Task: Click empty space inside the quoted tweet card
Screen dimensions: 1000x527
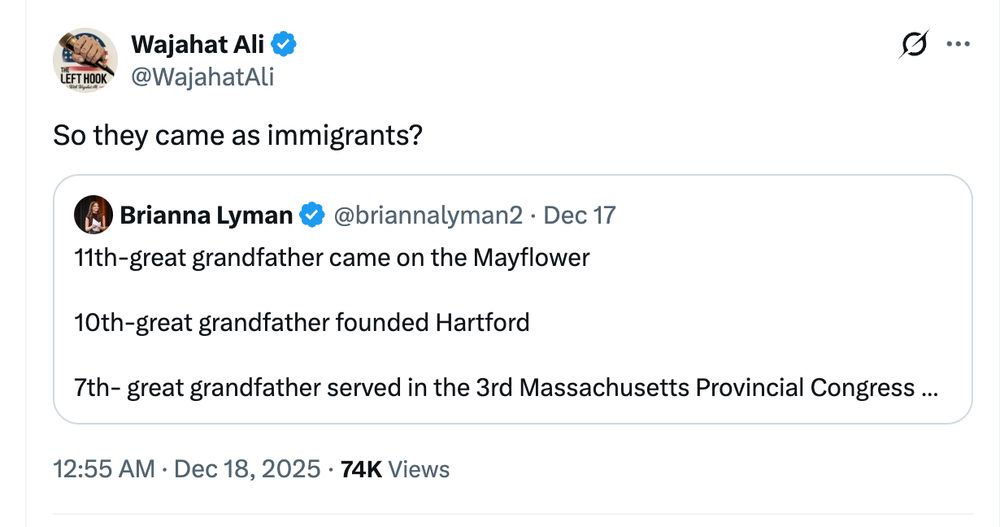Action: click(x=800, y=300)
